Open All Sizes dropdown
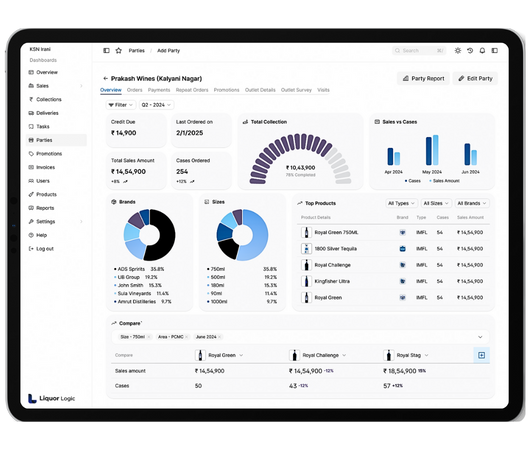Image resolution: width=530 pixels, height=450 pixels. tap(436, 203)
